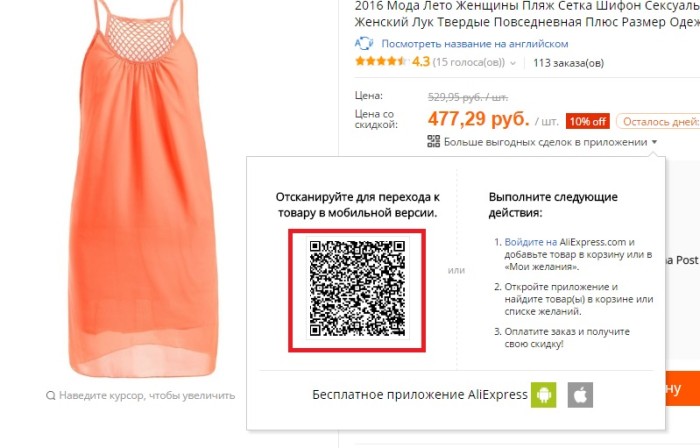The width and height of the screenshot is (700, 448).
Task: Click the '(15 голоса(ов))' votes text
Action: point(469,62)
